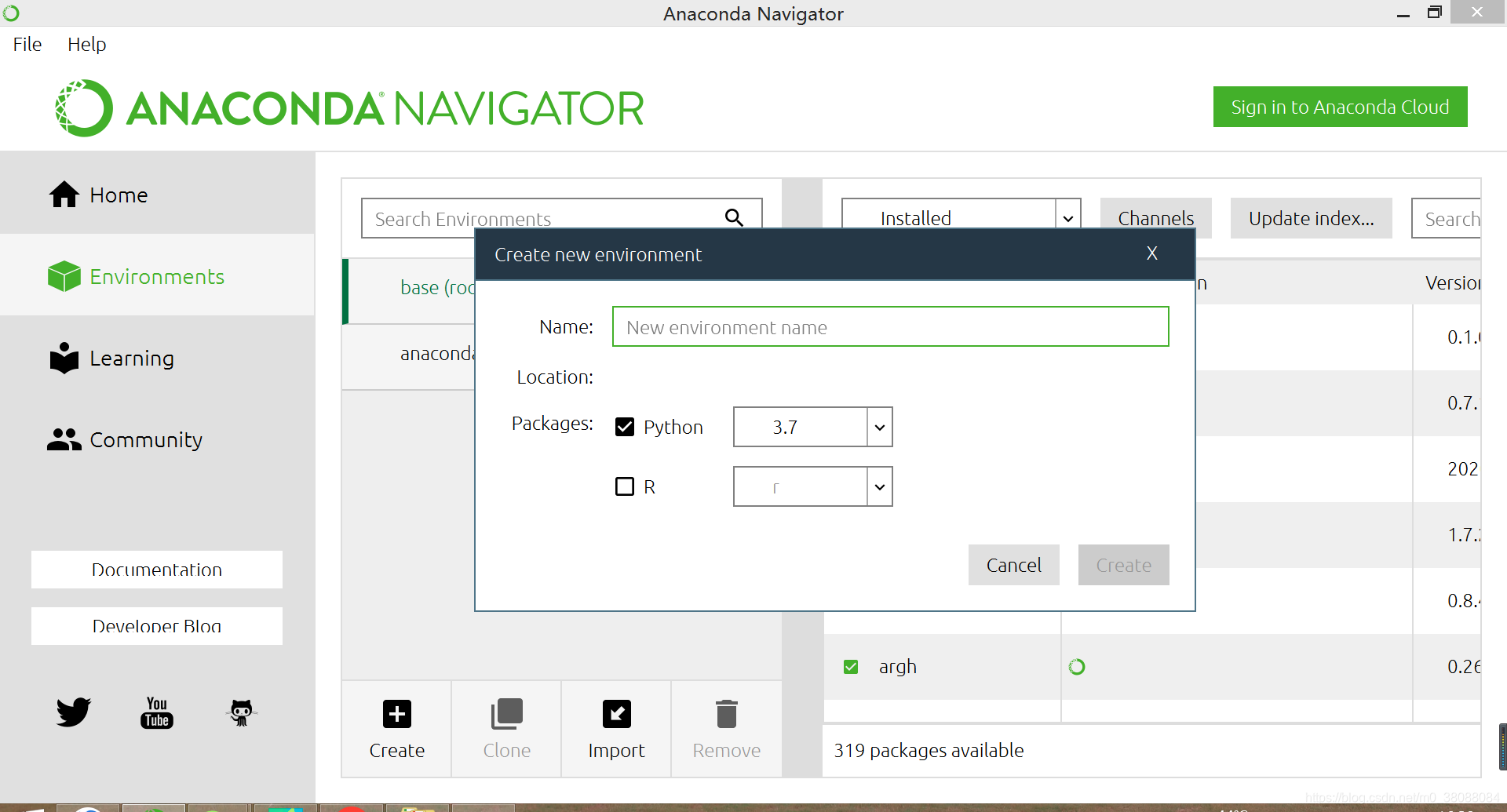Click the Community people icon
This screenshot has height=812, width=1507.
click(64, 439)
